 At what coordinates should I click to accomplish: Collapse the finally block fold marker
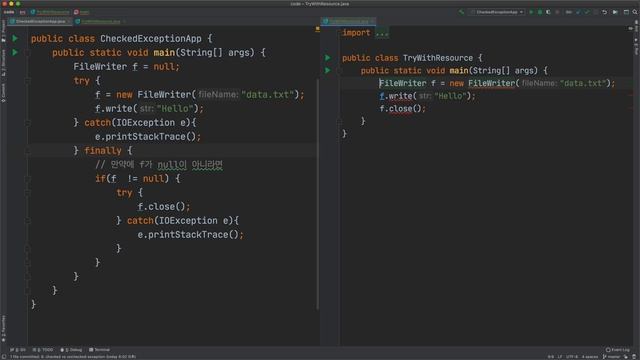tap(28, 151)
